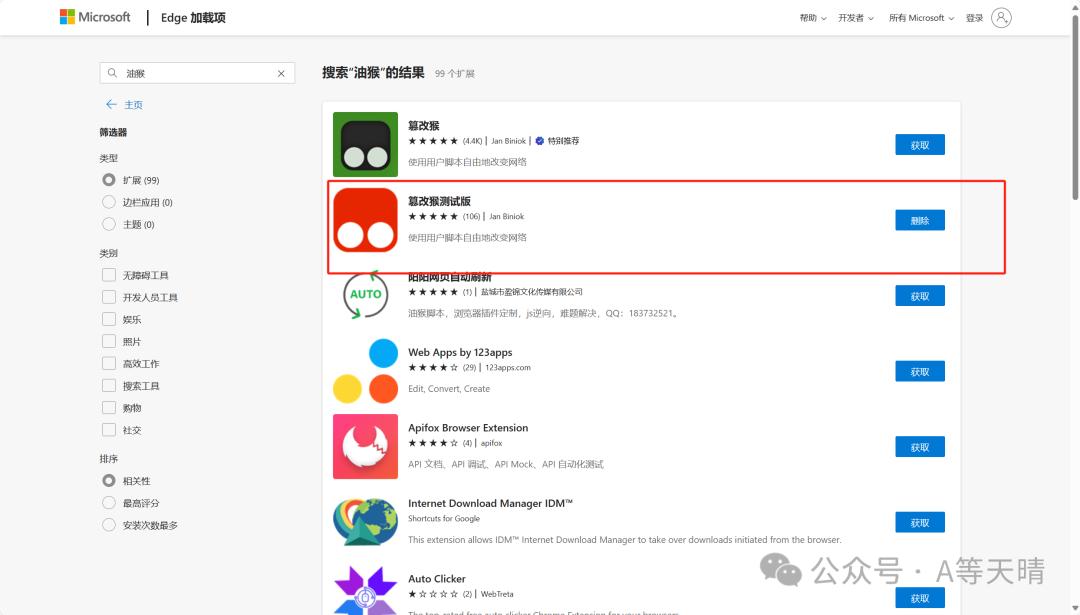Check the 购物 category
This screenshot has height=615, width=1080.
(x=109, y=408)
